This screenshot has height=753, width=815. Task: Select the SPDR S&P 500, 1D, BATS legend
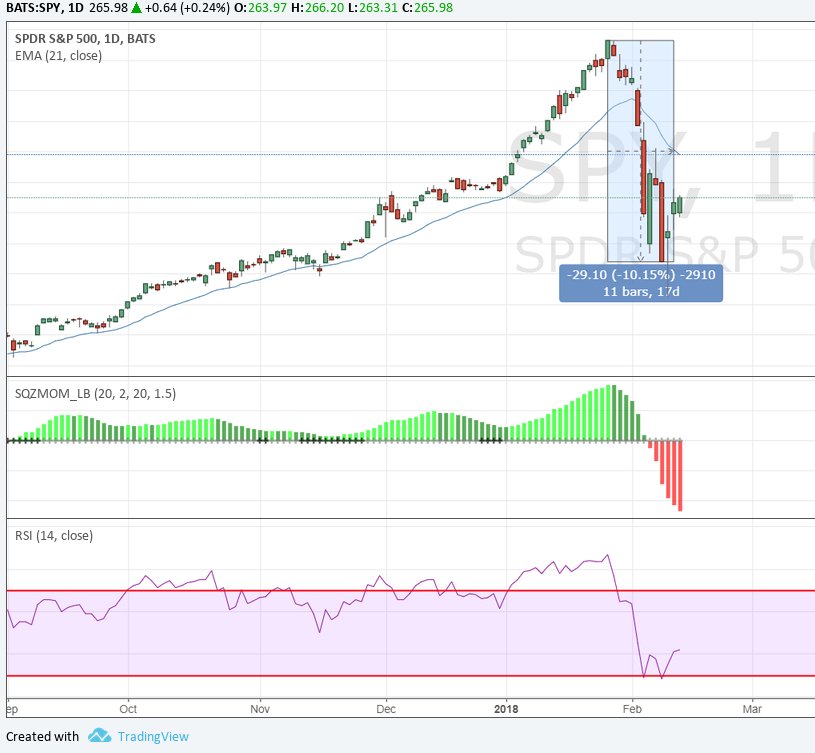[85, 38]
